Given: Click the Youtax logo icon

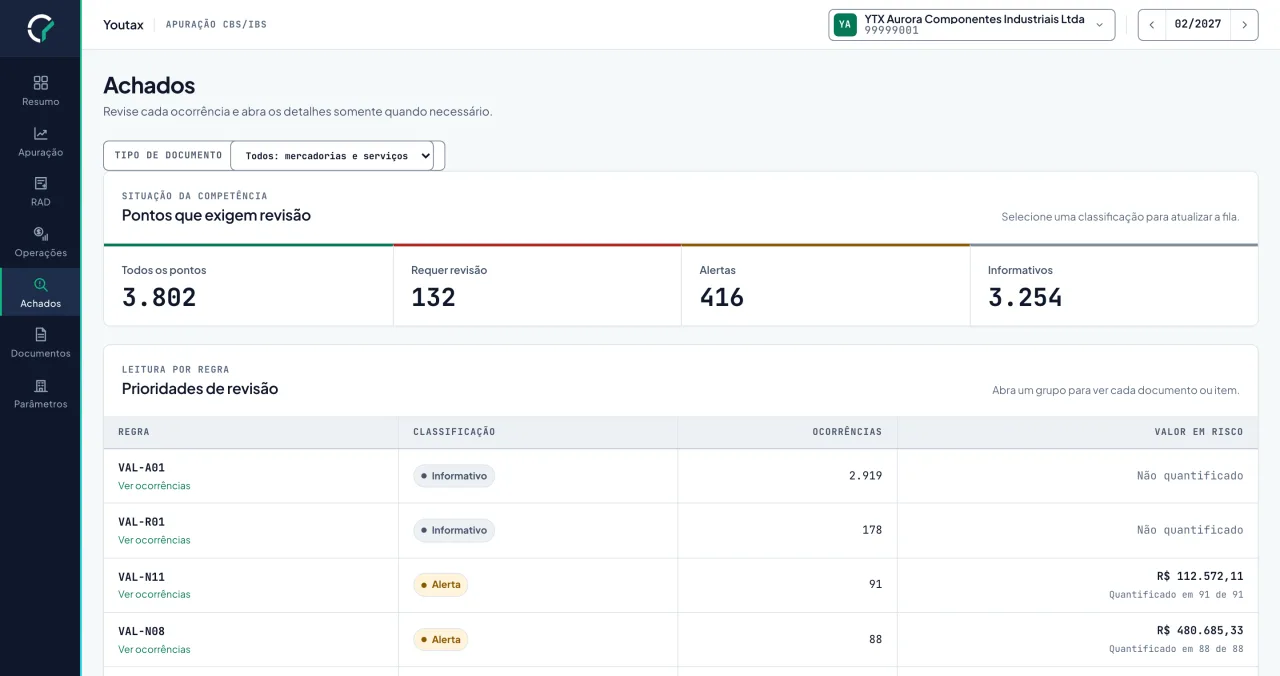Looking at the screenshot, I should click(x=40, y=28).
